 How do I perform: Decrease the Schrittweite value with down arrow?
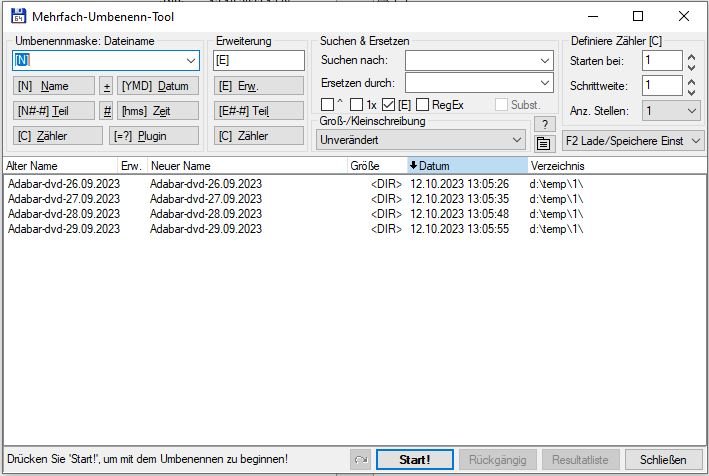click(691, 92)
